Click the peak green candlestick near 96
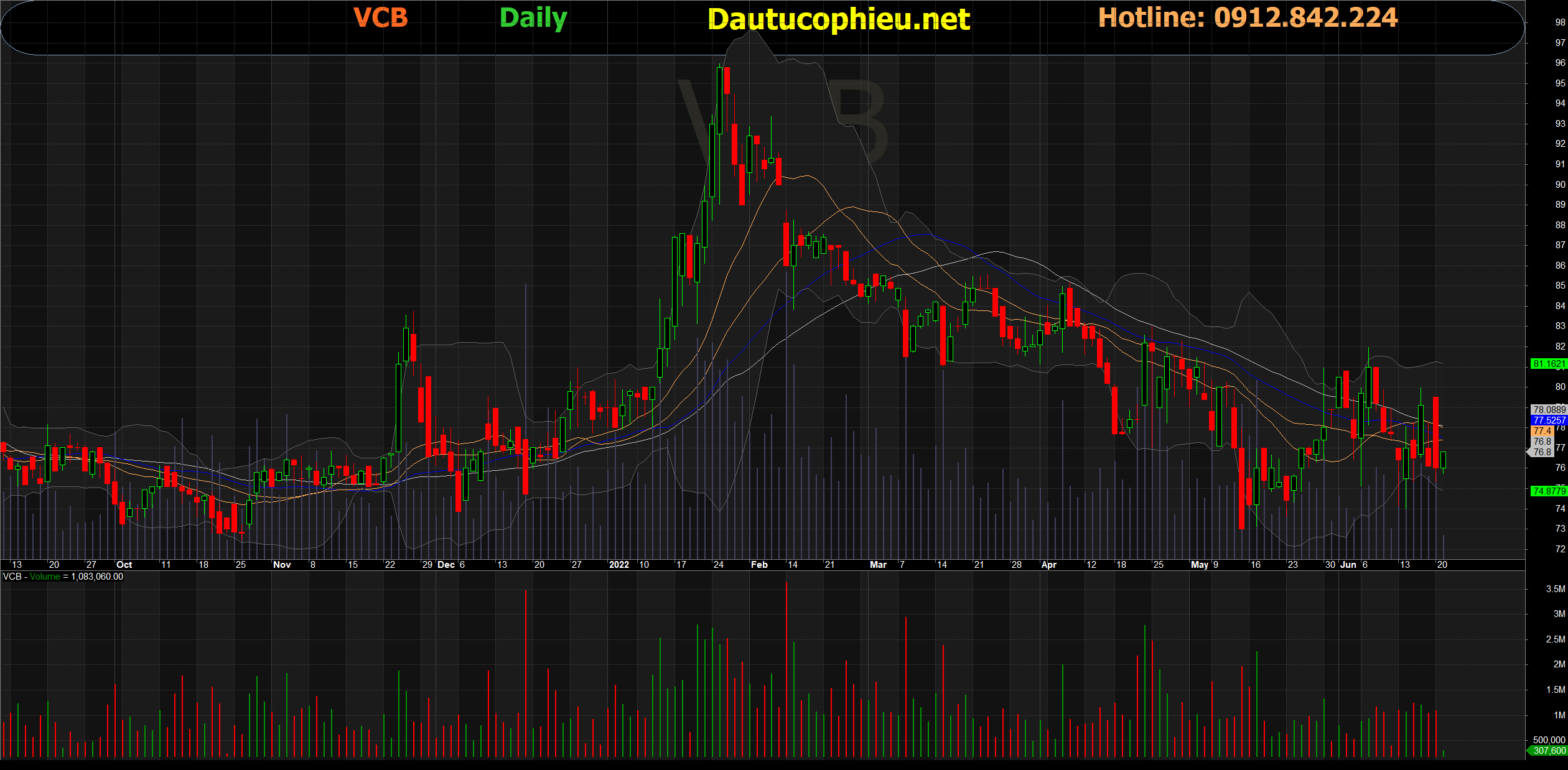This screenshot has height=770, width=1568. point(720,100)
